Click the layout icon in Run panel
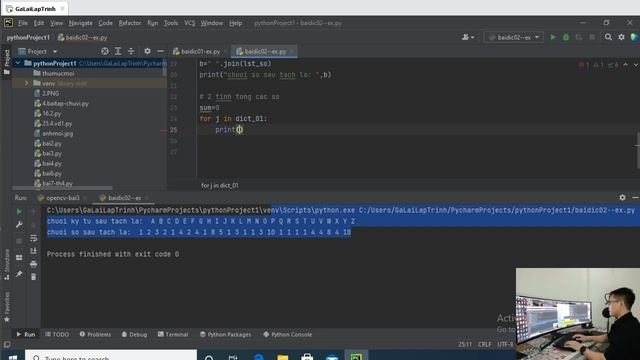 (19, 258)
